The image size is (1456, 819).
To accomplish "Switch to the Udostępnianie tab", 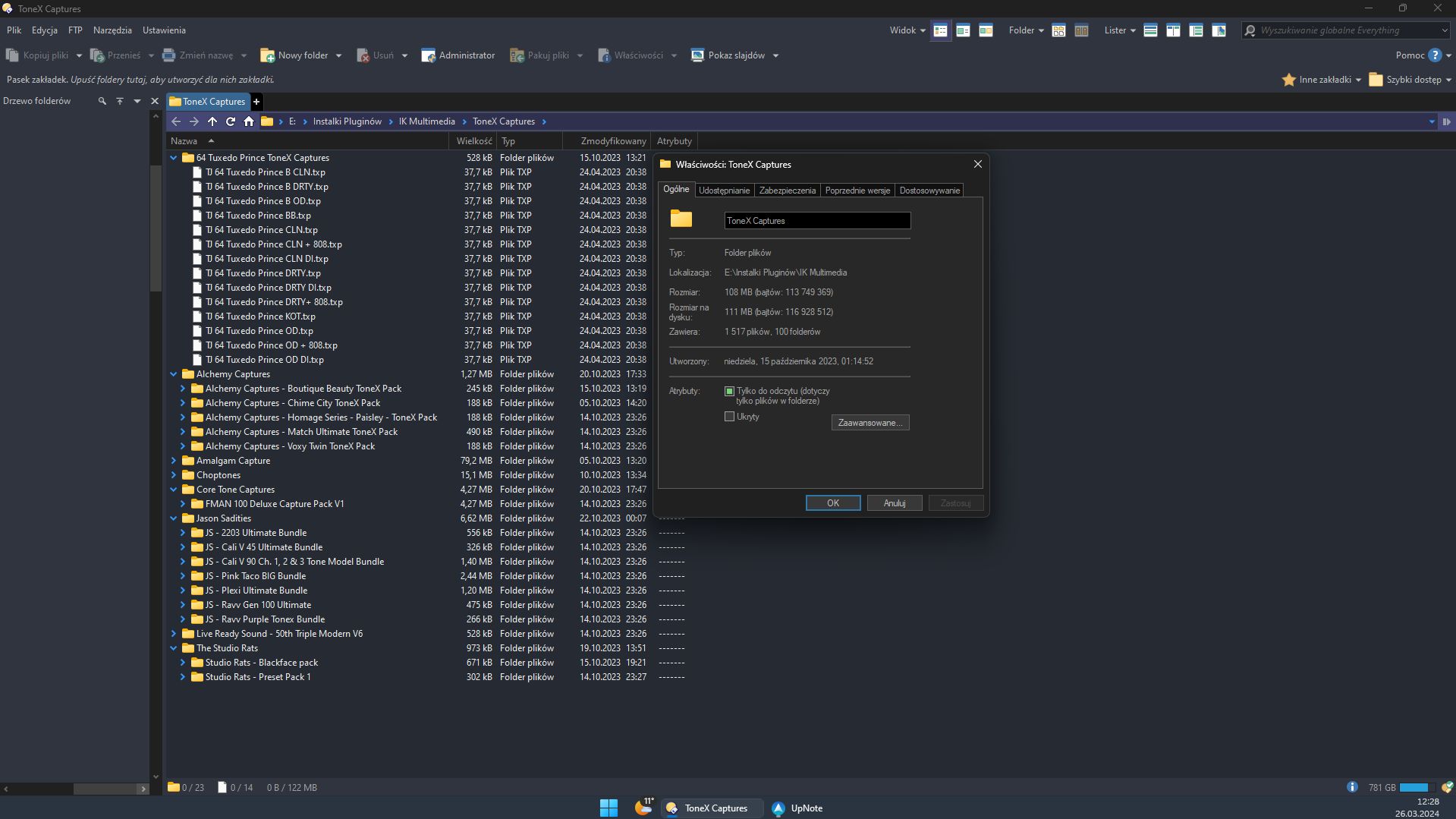I will pyautogui.click(x=724, y=191).
